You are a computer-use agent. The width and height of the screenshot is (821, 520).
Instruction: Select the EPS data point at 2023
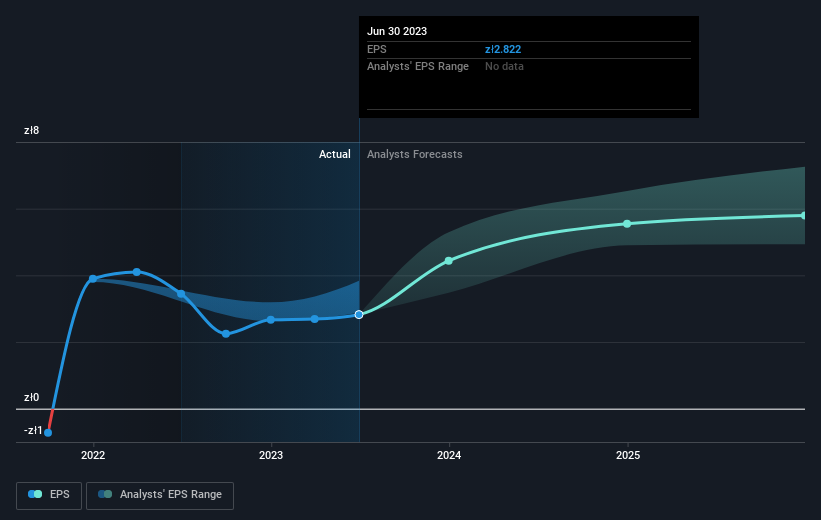[271, 319]
